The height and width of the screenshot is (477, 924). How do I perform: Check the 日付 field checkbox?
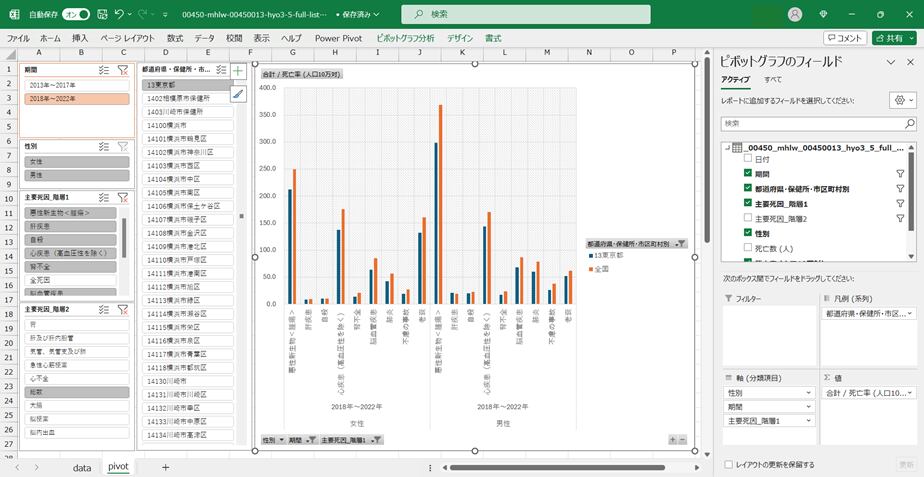[748, 159]
